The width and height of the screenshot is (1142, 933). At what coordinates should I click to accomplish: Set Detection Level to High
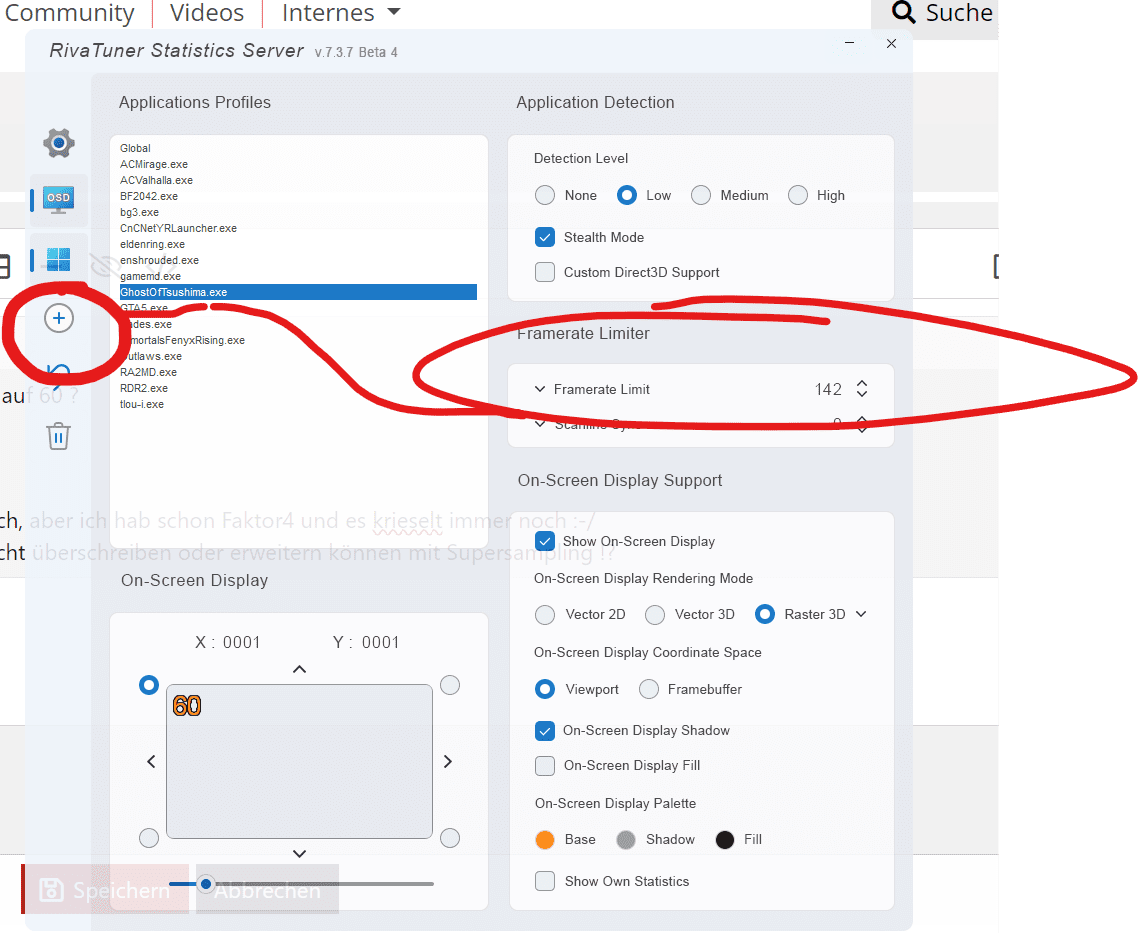coord(798,195)
